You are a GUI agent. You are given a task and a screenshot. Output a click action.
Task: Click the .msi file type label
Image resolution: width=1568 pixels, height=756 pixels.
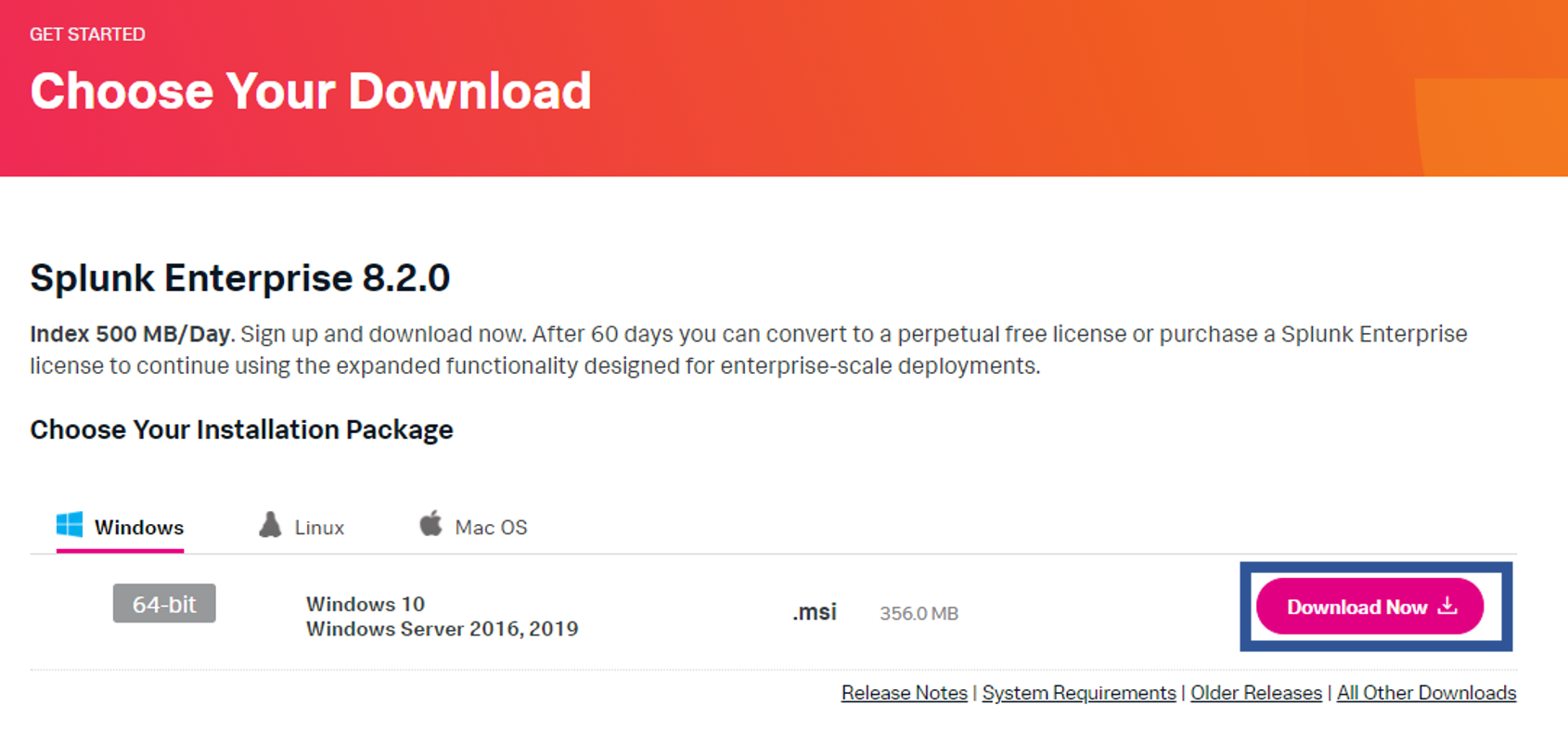click(815, 612)
